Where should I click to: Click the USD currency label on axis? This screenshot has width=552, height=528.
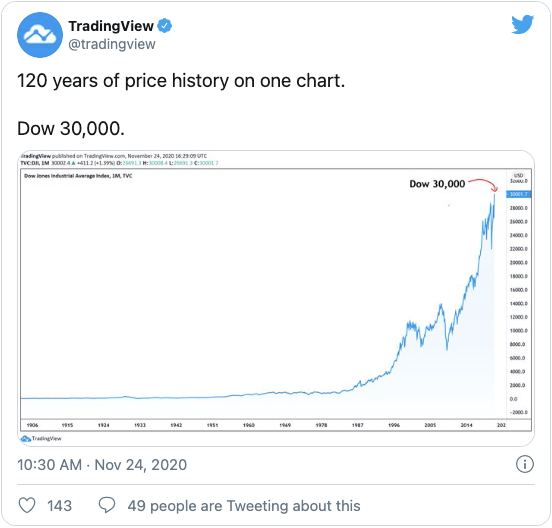[518, 175]
